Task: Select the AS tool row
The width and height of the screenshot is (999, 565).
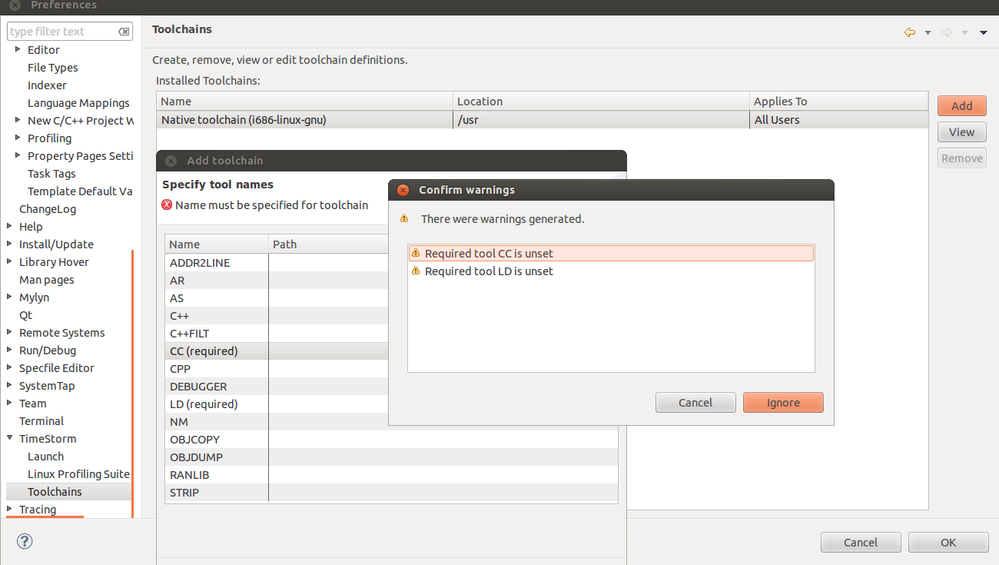Action: click(x=277, y=298)
